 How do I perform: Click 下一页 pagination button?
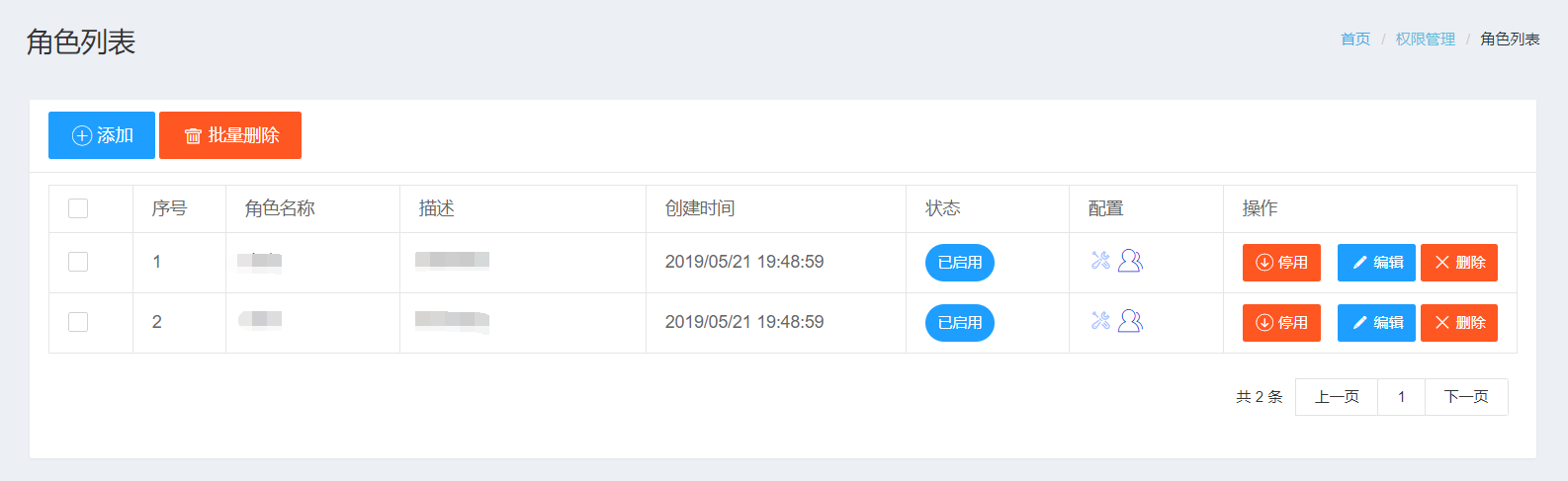click(1466, 397)
